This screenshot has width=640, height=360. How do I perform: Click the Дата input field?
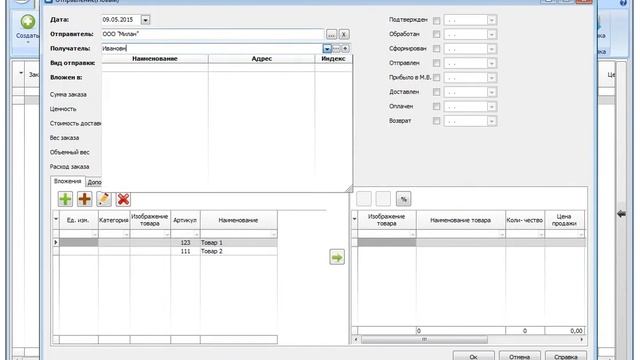point(121,20)
